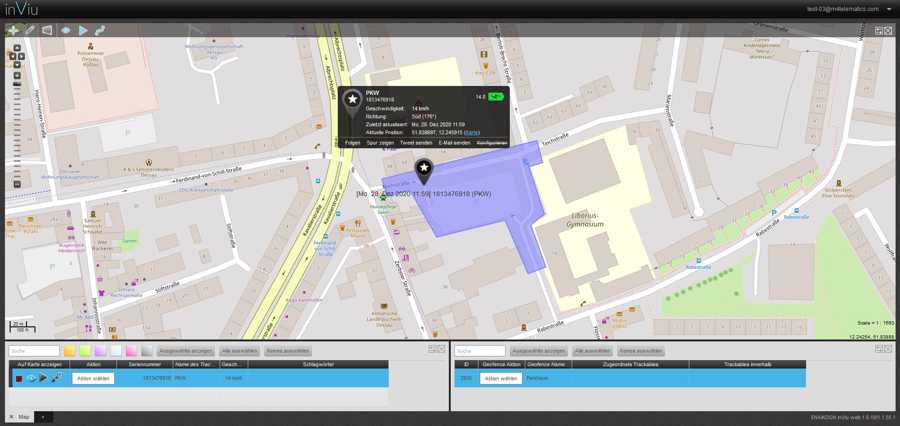Pan the map left with arrow control
The width and height of the screenshot is (900, 426).
(13, 56)
